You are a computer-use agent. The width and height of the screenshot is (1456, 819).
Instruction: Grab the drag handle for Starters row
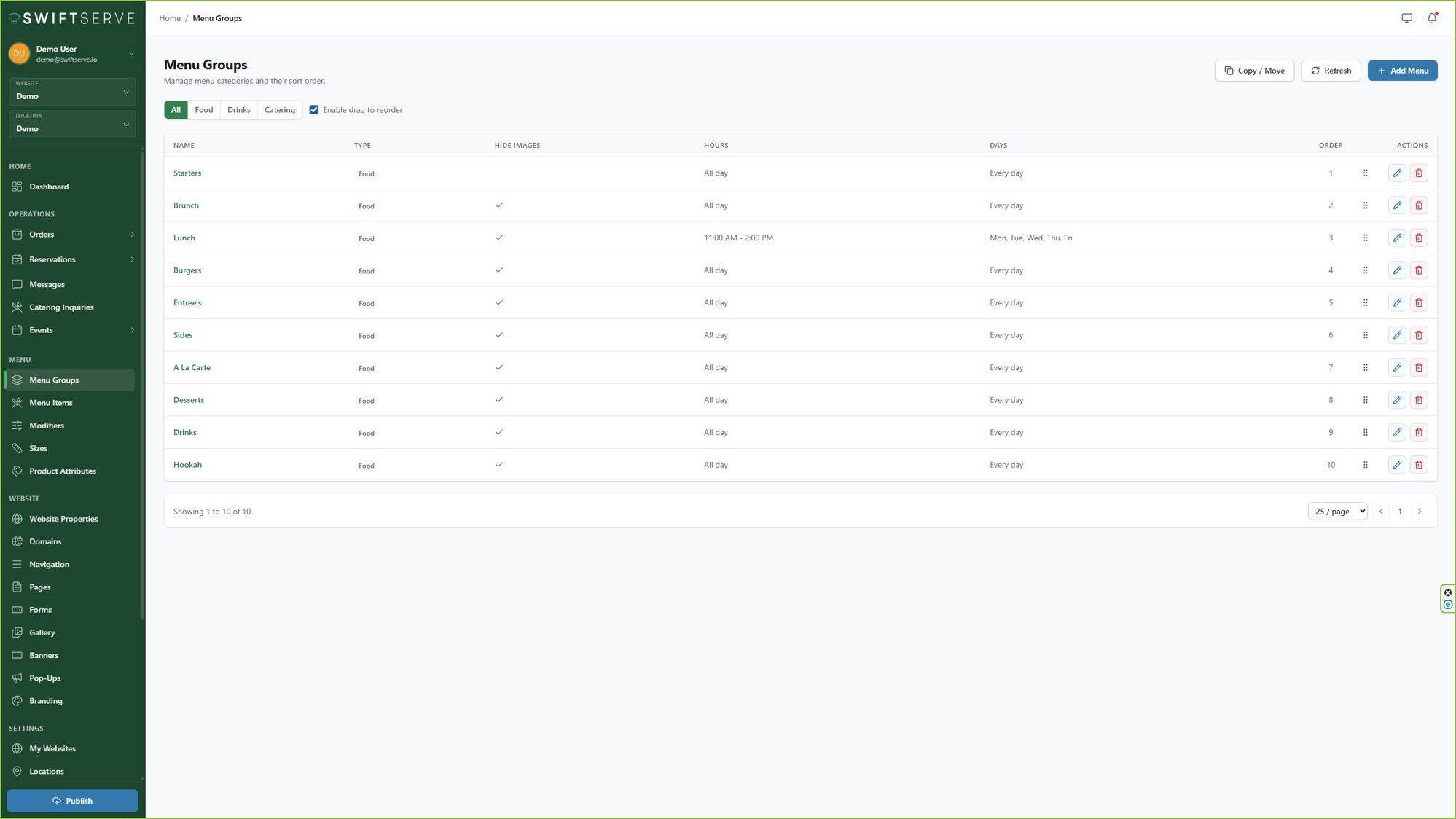1366,173
